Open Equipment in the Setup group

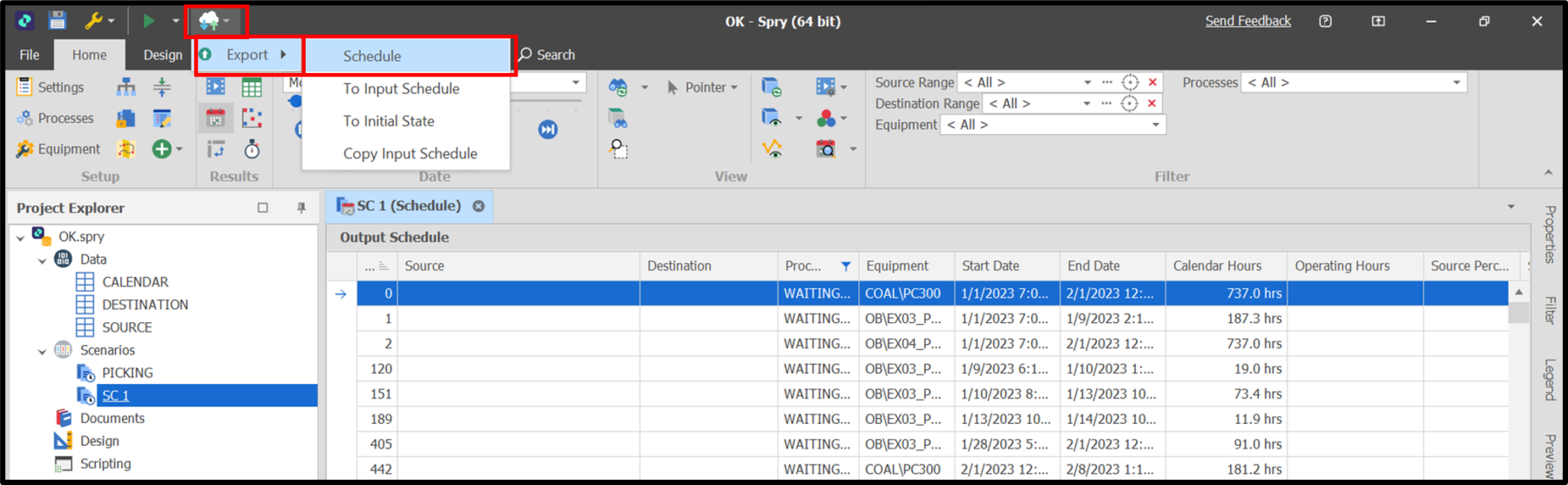tap(58, 149)
